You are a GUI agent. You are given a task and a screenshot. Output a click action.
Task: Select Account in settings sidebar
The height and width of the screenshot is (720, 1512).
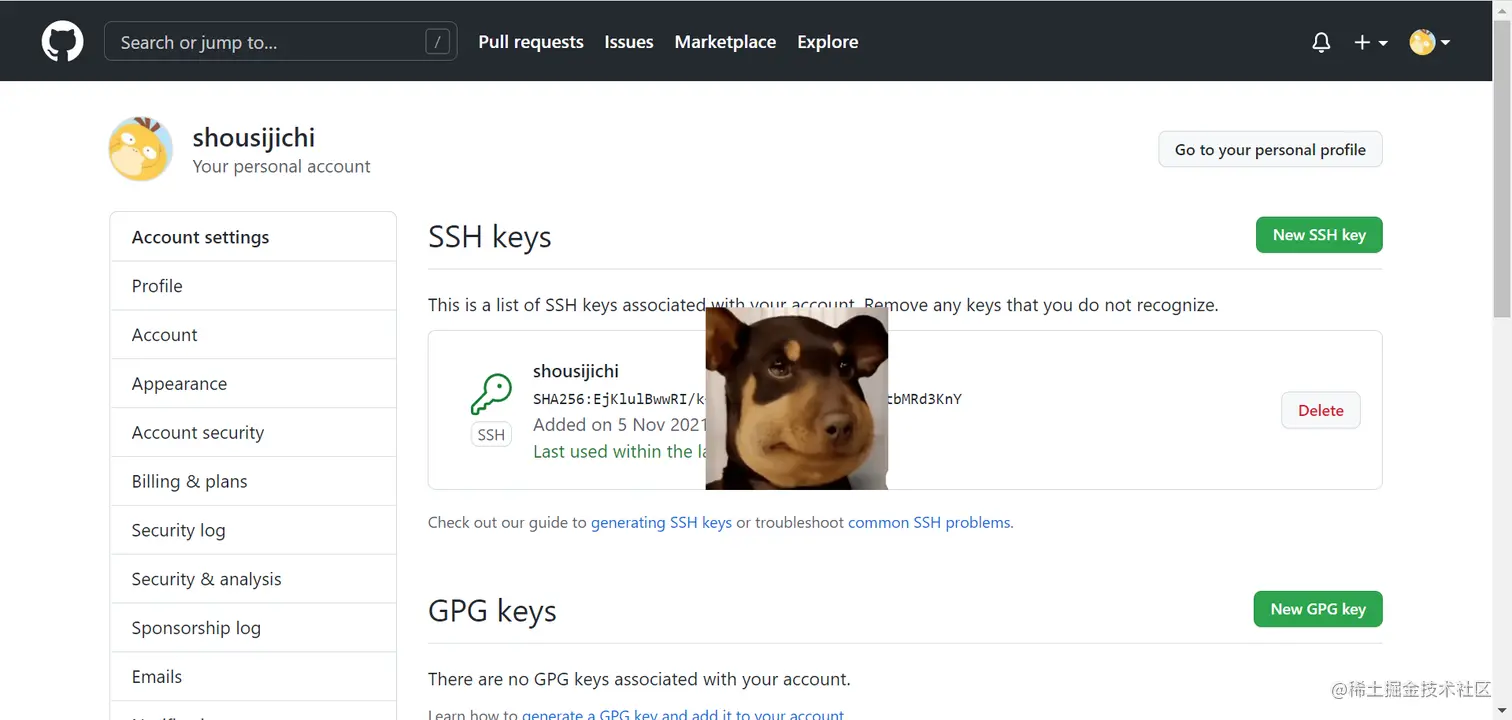[253, 335]
